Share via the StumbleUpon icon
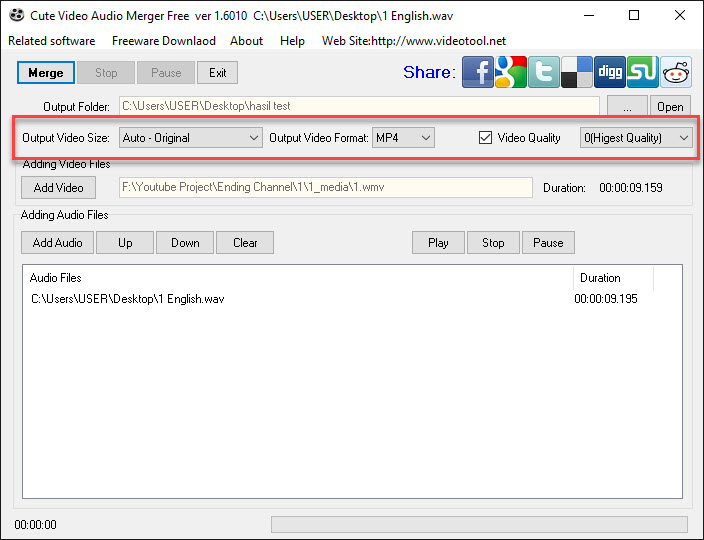The width and height of the screenshot is (704, 540). click(x=642, y=72)
